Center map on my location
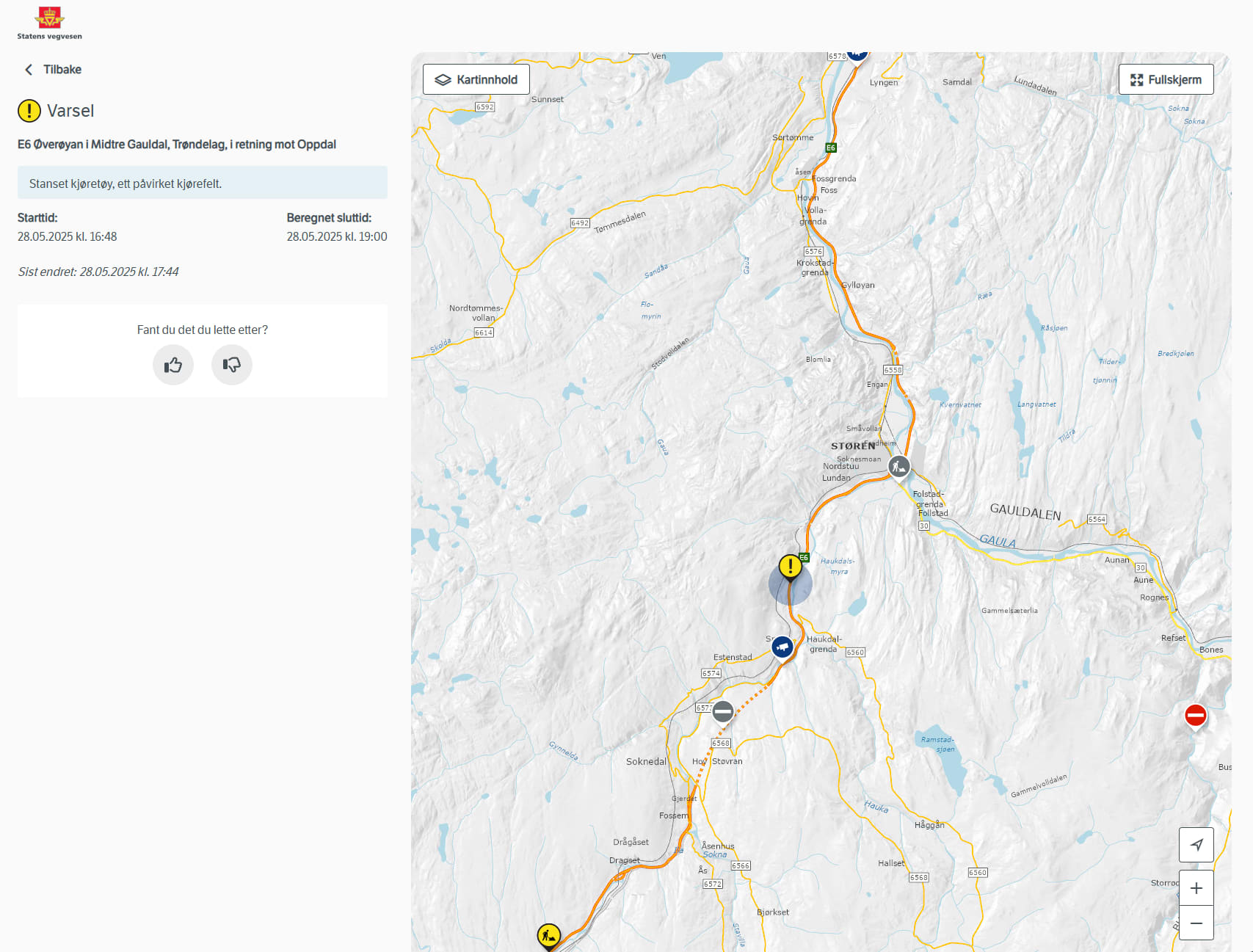 1196,845
